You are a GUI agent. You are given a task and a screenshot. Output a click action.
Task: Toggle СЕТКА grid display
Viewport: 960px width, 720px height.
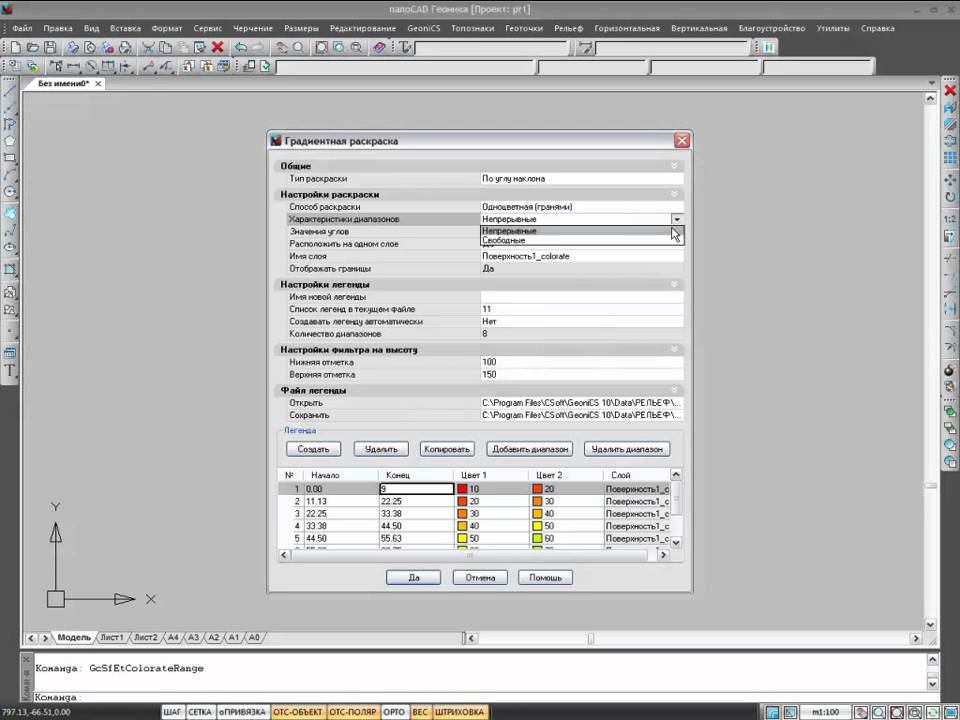pos(200,712)
